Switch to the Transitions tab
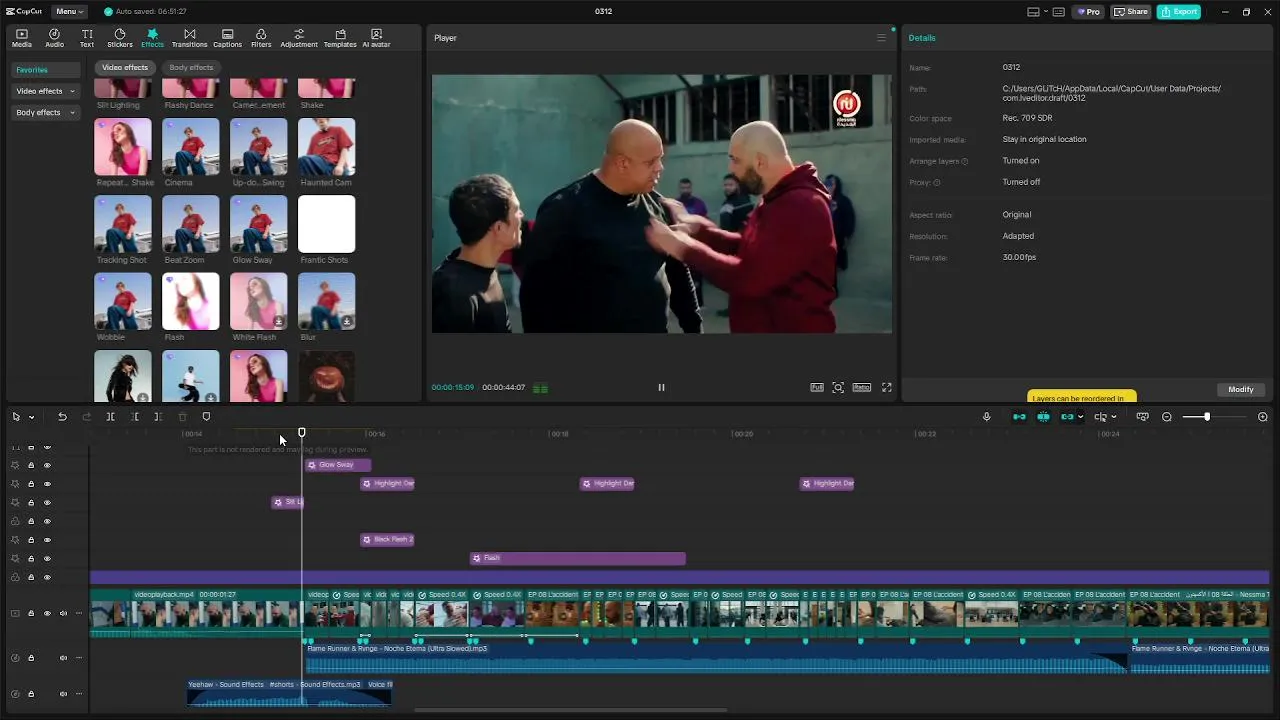Viewport: 1280px width, 720px height. pos(189,38)
